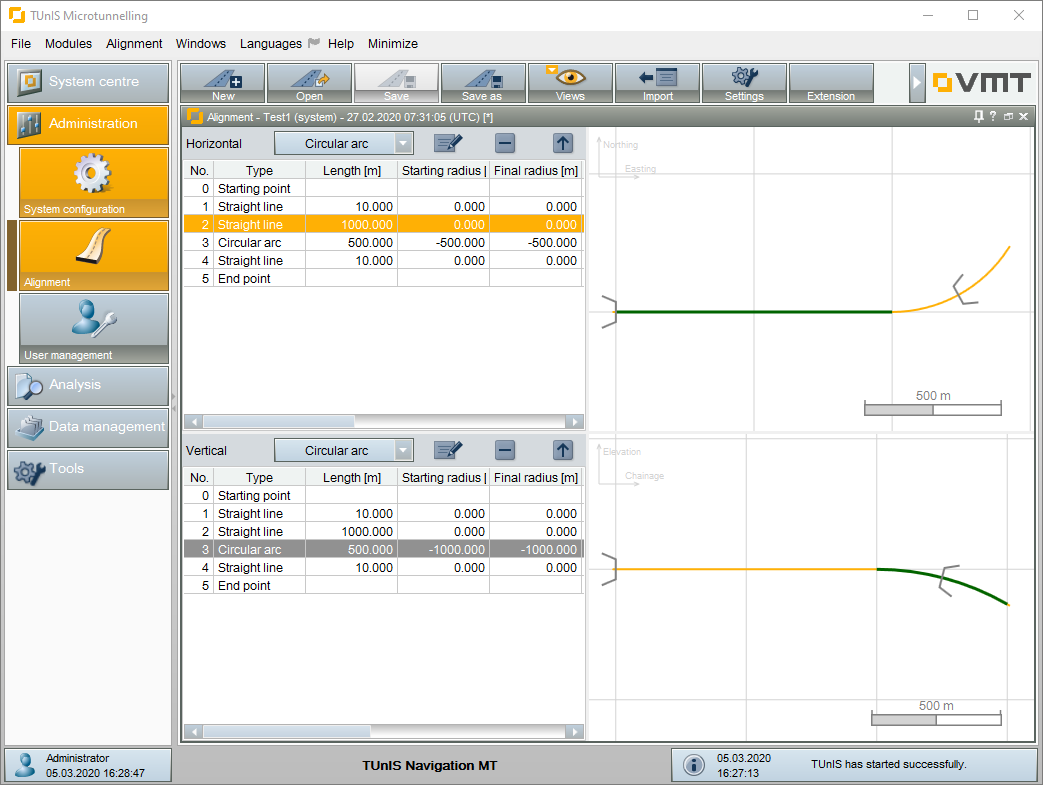Click Vertical row 3 final radius -1000.000
The image size is (1043, 785).
(536, 550)
